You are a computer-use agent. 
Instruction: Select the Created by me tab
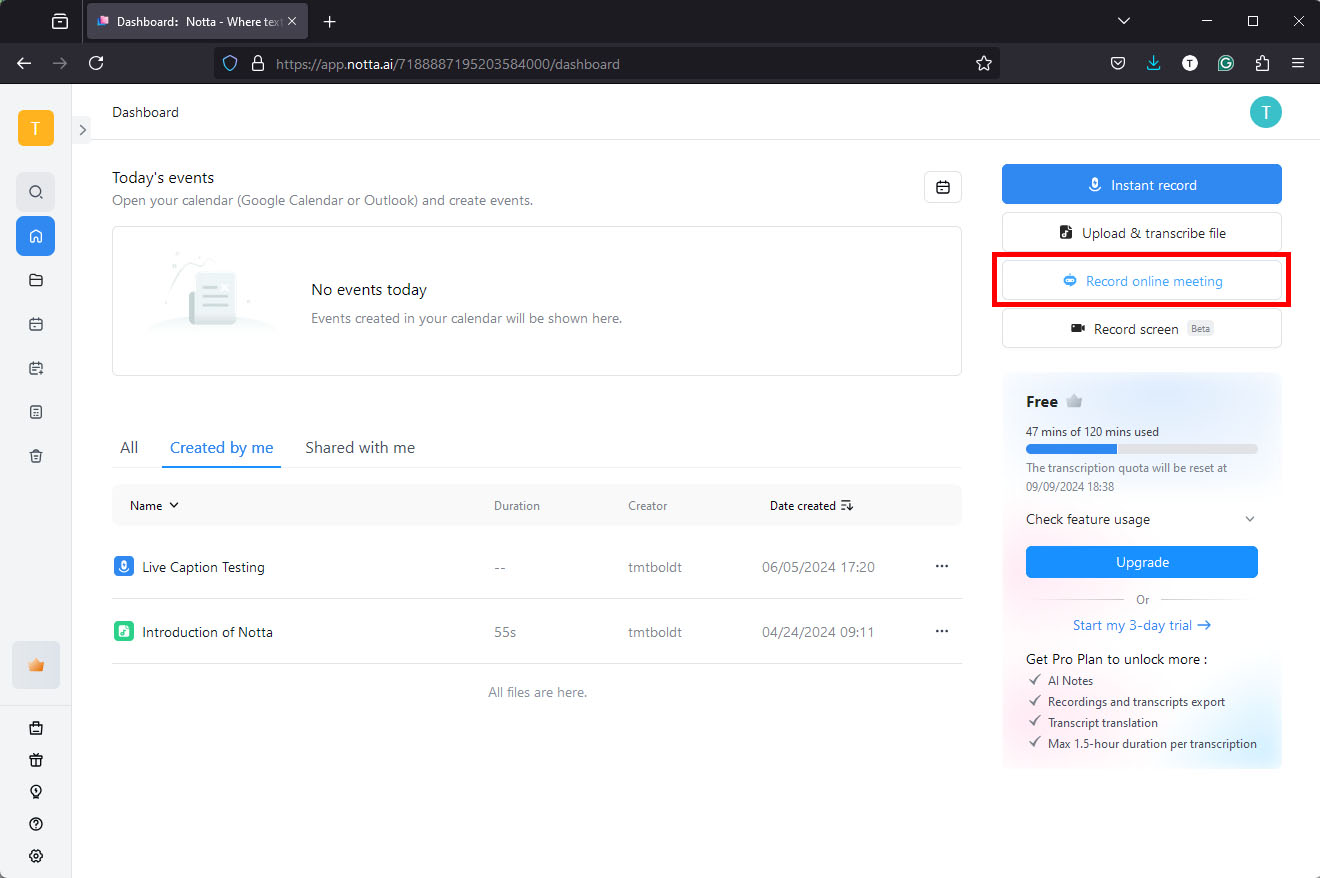pyautogui.click(x=222, y=448)
